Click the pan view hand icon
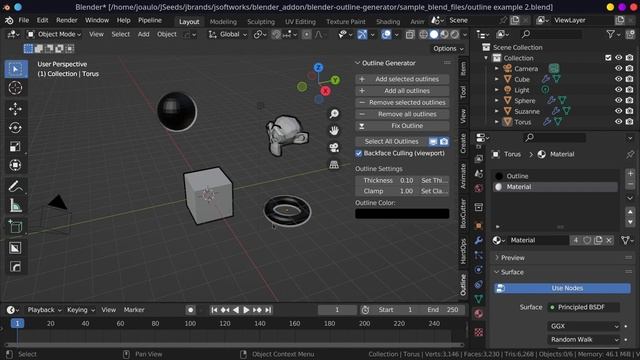The height and width of the screenshot is (360, 640). 334,130
